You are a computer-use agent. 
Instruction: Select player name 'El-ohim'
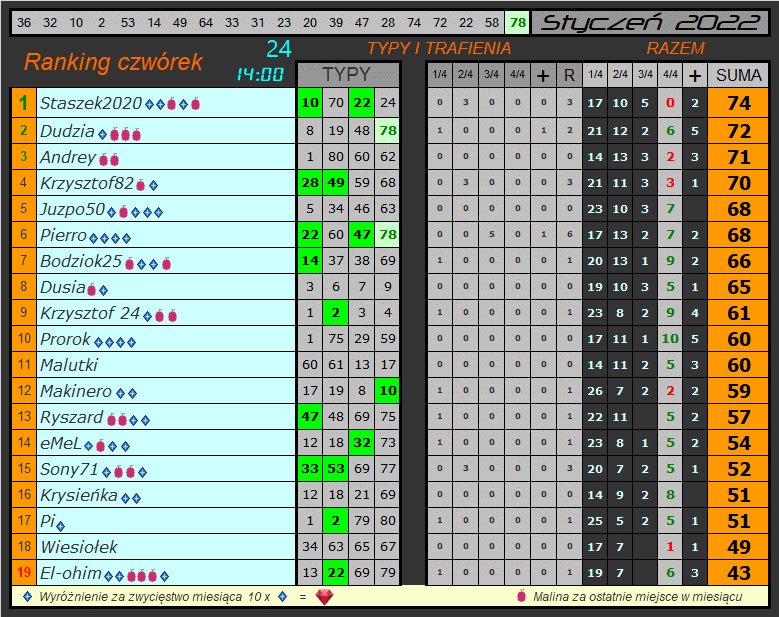point(71,573)
